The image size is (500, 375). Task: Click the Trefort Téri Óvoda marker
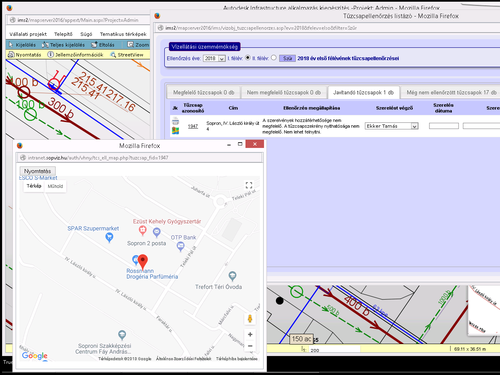[232, 276]
